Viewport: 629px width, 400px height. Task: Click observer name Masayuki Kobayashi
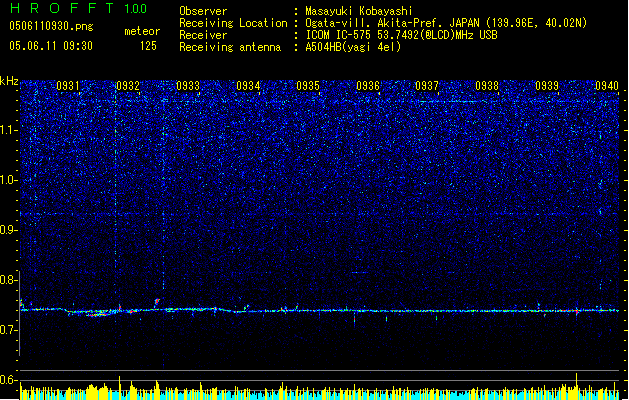(359, 11)
